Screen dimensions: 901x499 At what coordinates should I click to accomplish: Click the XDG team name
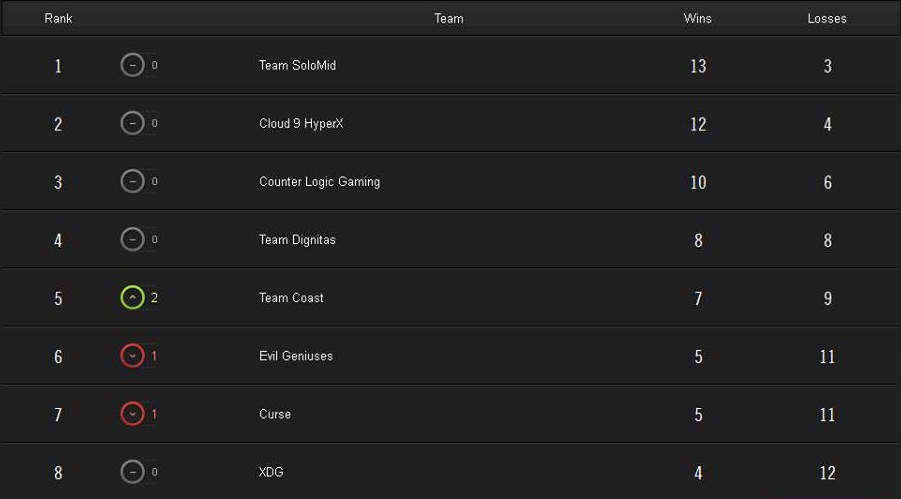[271, 472]
